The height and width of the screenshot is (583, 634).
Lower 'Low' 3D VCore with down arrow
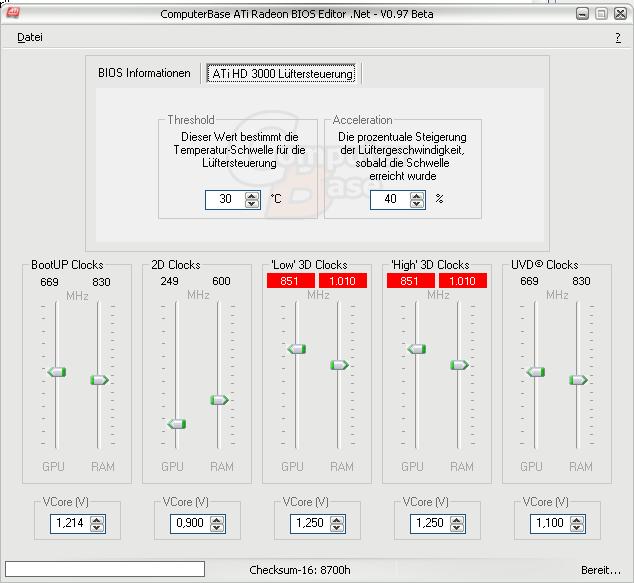click(x=337, y=528)
